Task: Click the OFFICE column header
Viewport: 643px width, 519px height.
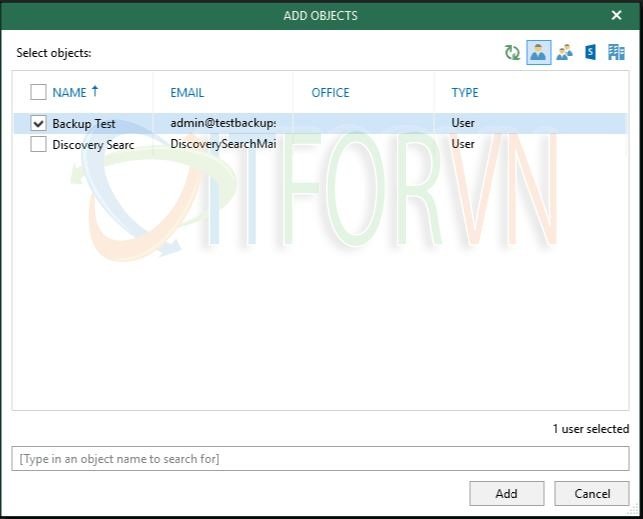Action: pos(330,93)
